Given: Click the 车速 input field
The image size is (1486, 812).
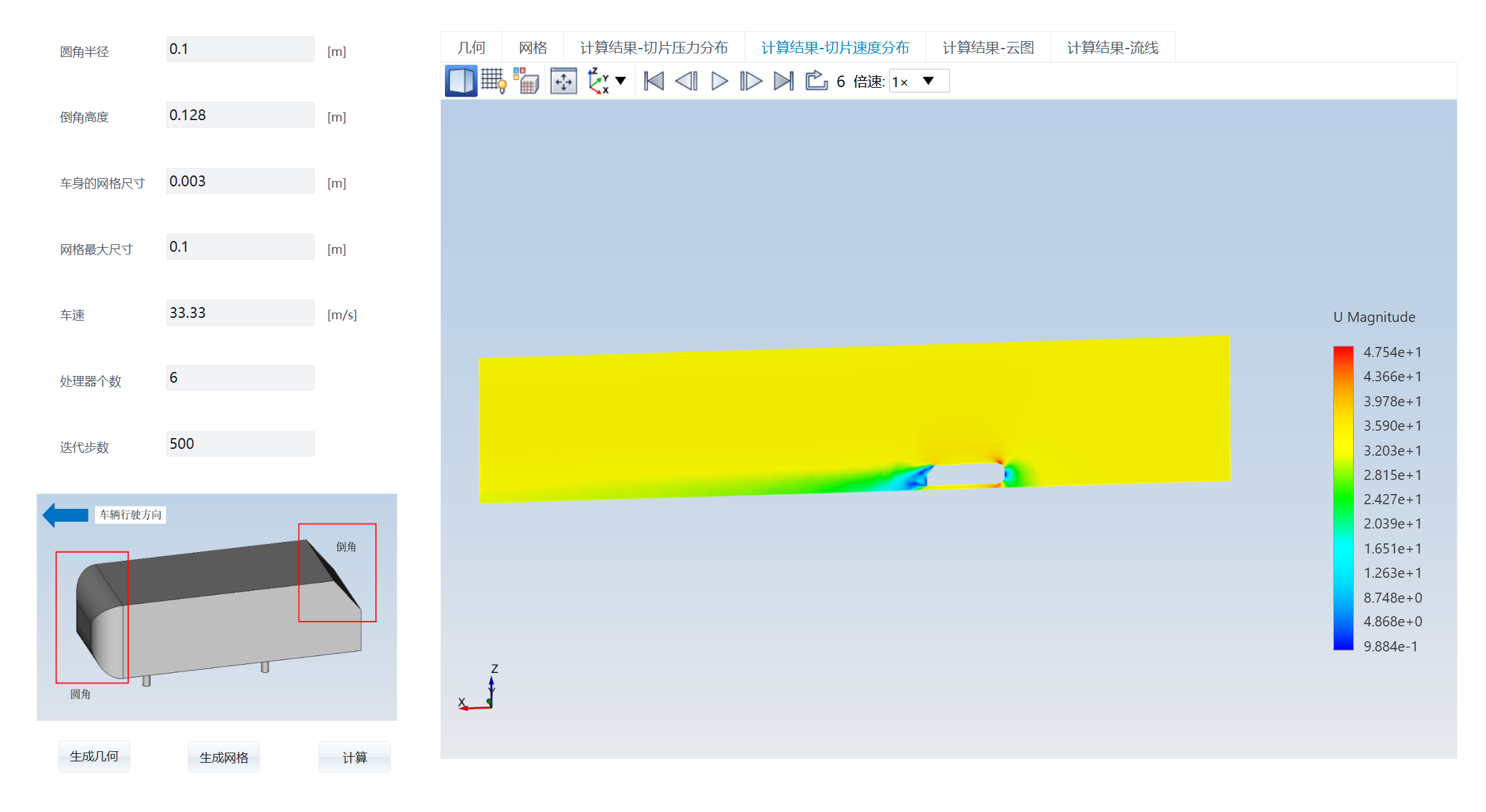Looking at the screenshot, I should tap(240, 313).
